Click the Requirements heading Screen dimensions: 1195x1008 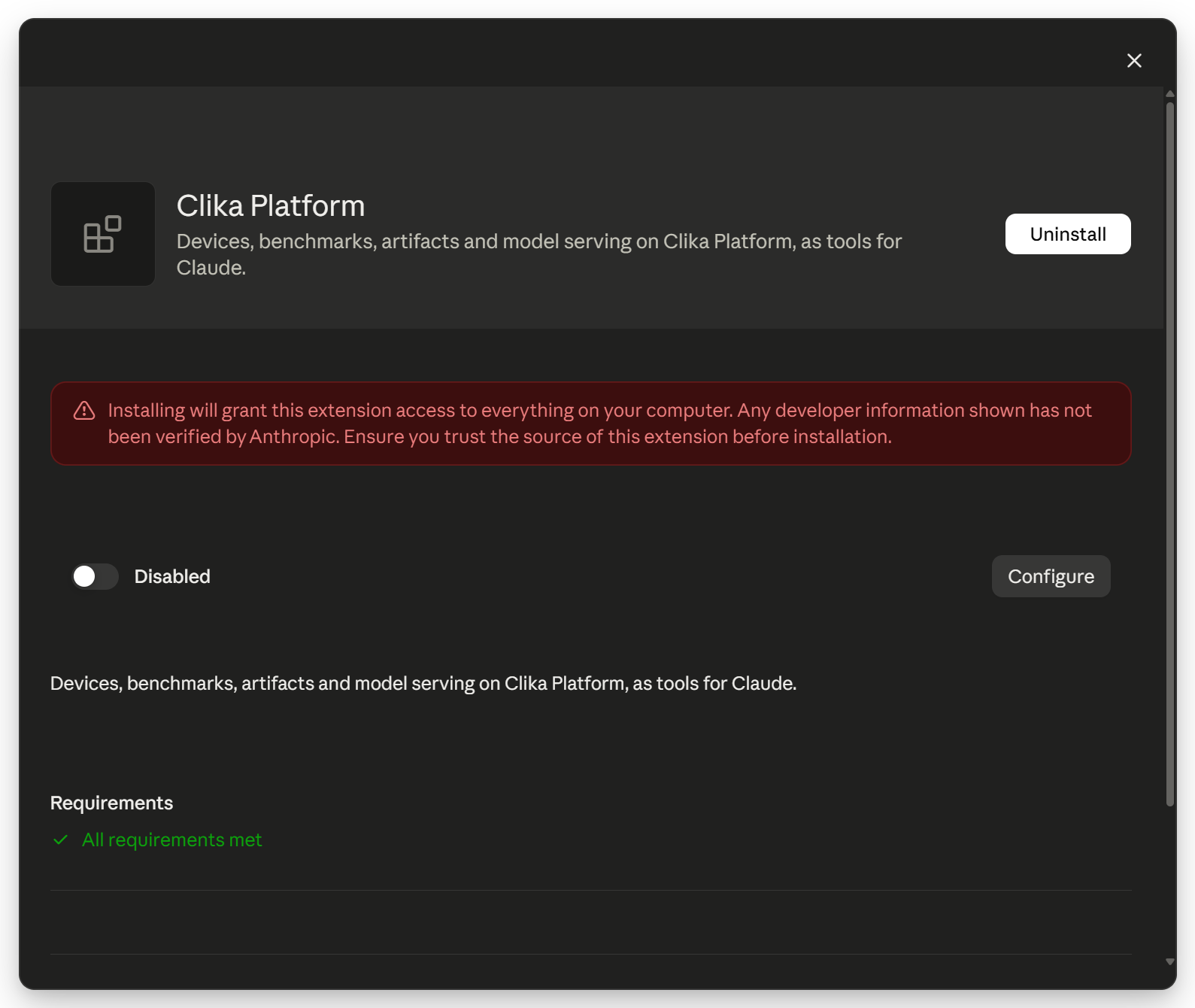(111, 803)
